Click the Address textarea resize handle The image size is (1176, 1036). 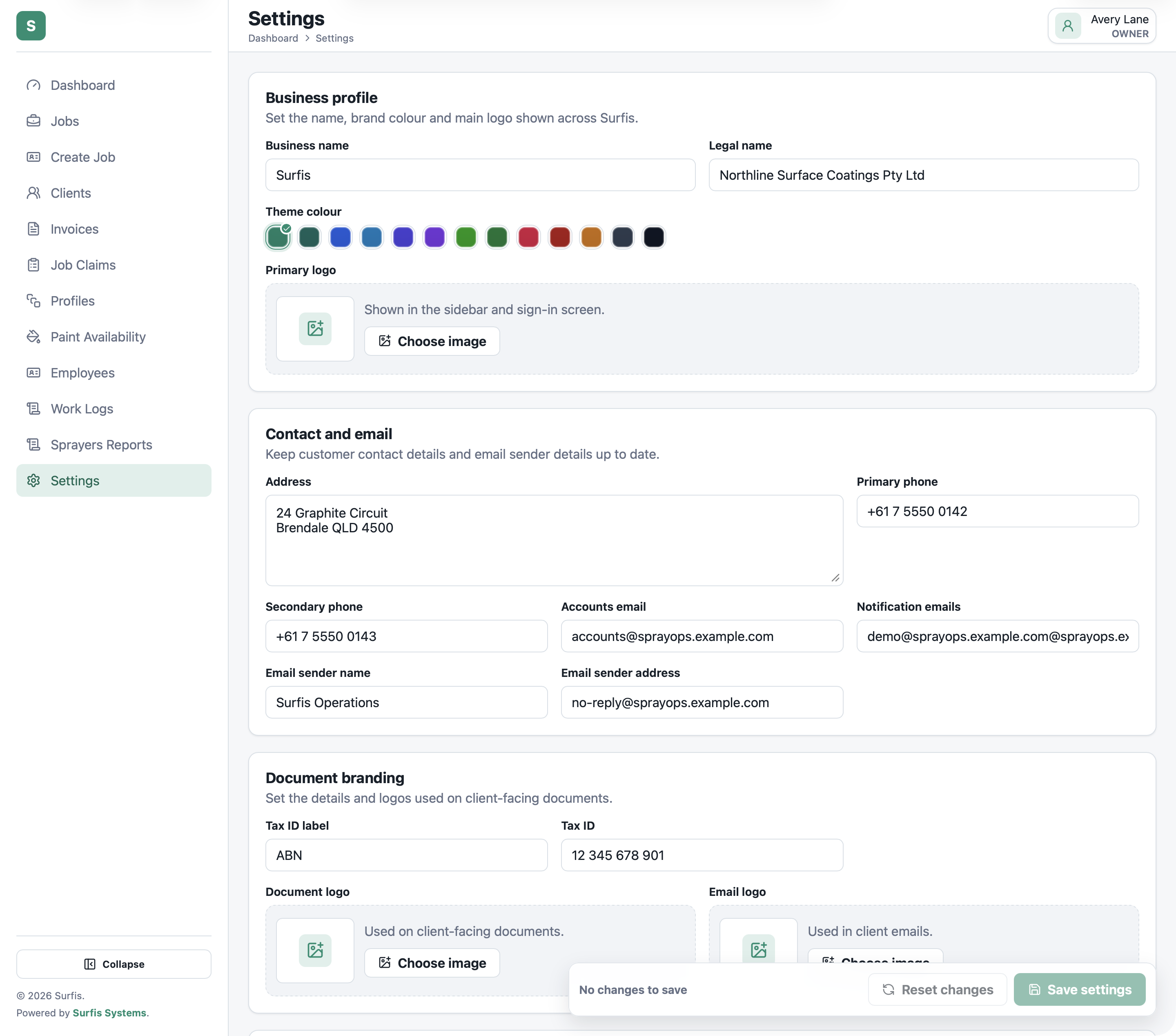tap(835, 578)
